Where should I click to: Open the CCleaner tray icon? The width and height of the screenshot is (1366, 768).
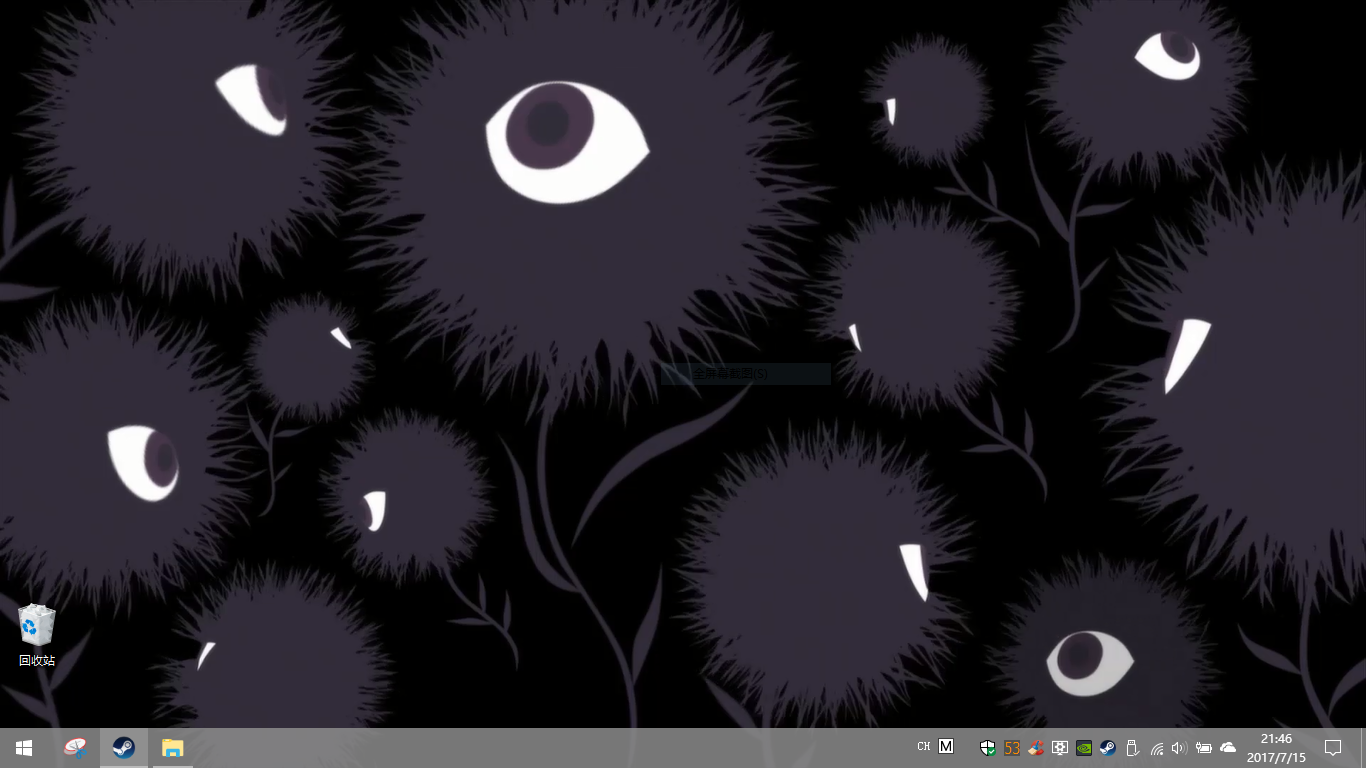pos(1036,747)
